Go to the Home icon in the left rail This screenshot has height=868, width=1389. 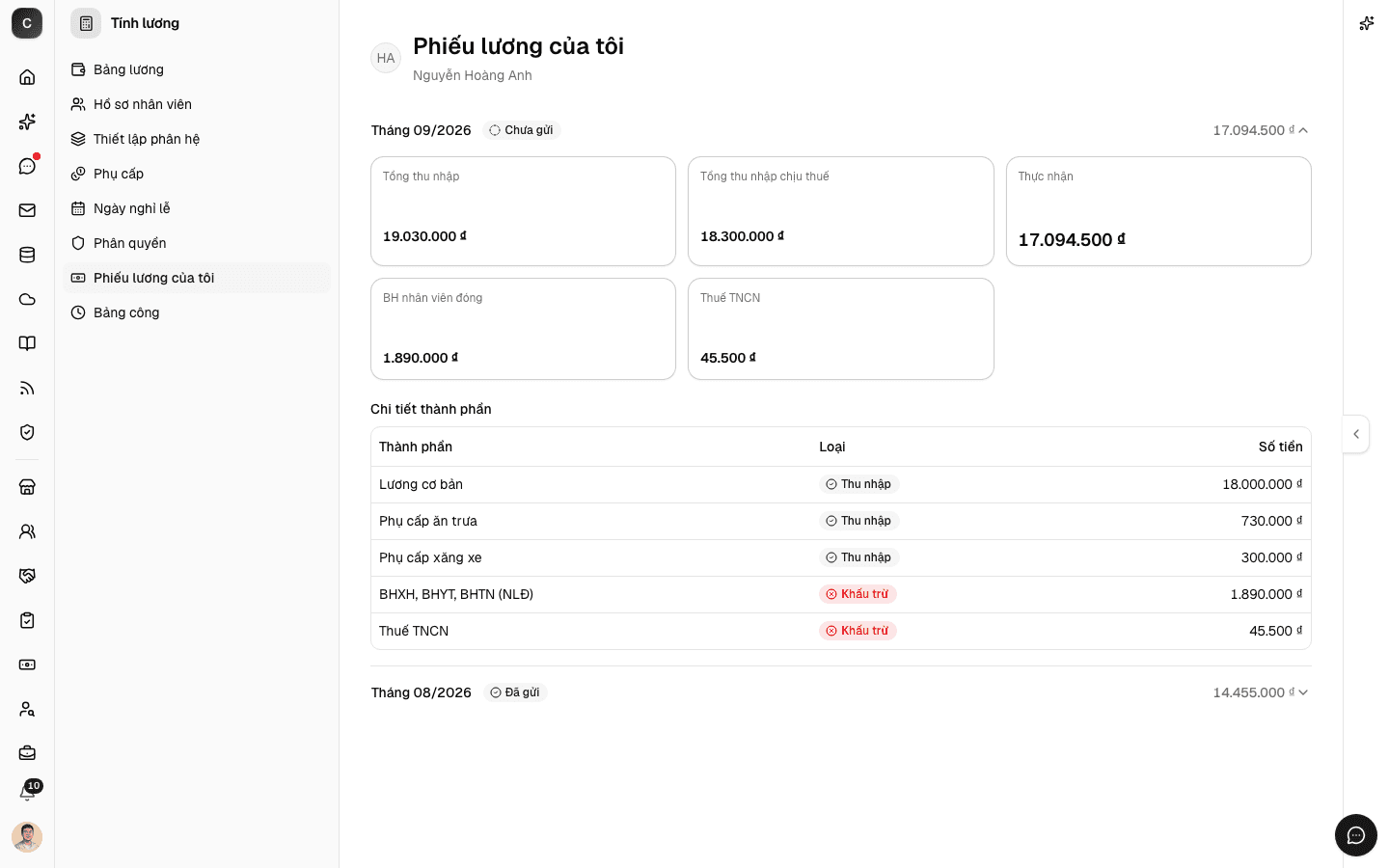(27, 77)
